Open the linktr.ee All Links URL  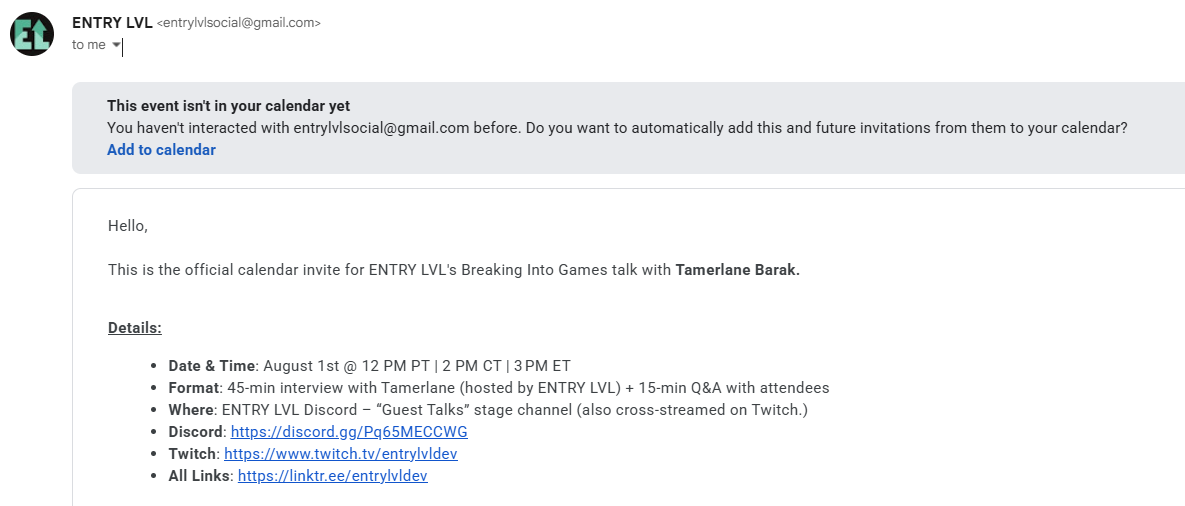[333, 476]
